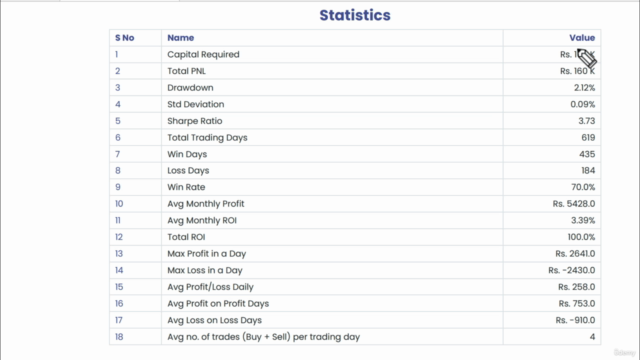Click the '3.39%' value

[x=583, y=220]
